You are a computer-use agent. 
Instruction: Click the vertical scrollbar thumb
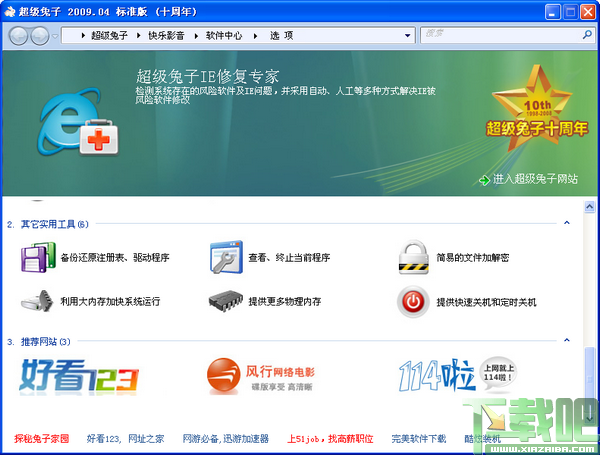(x=590, y=379)
